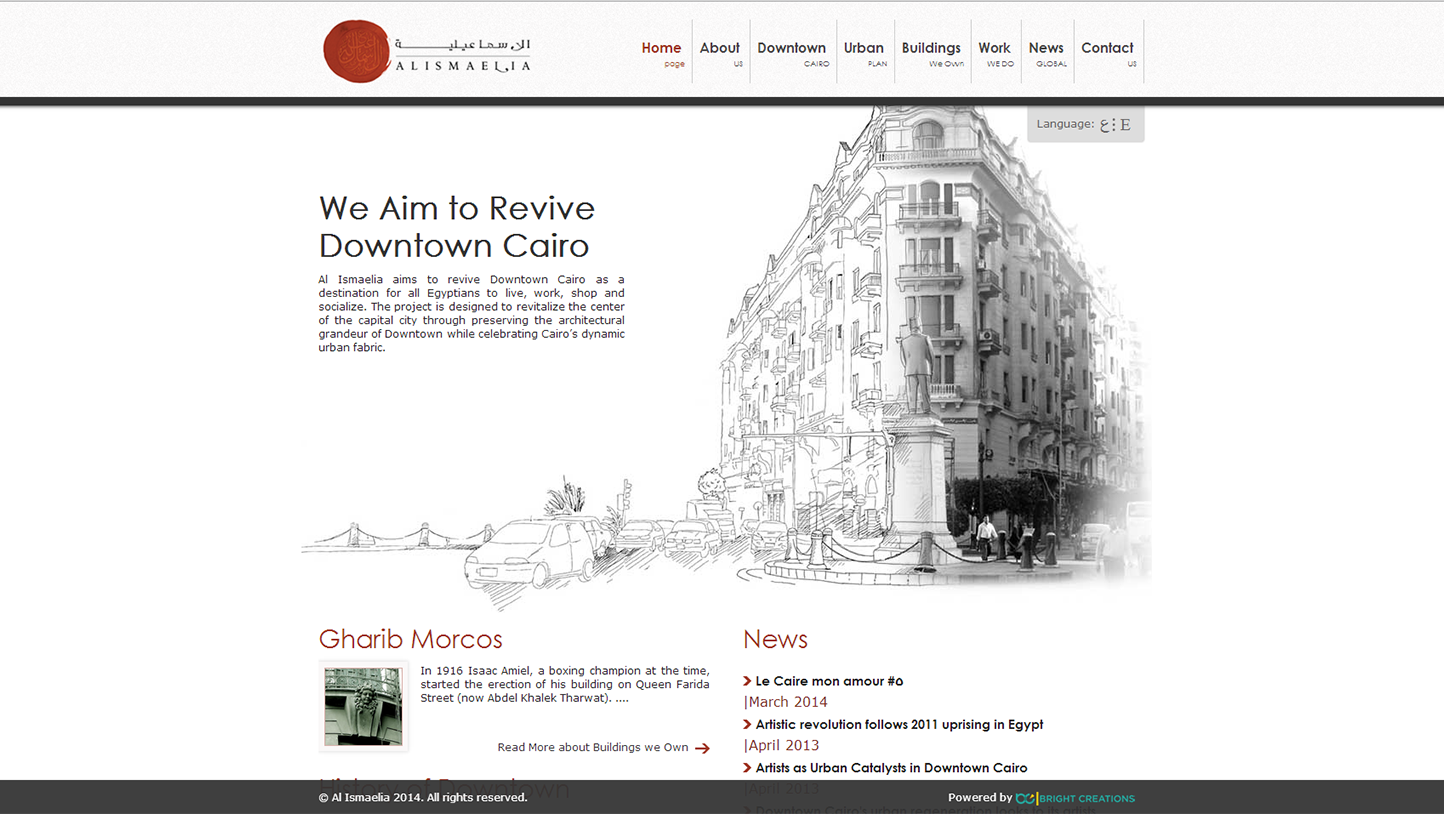Open the News Global menu item
This screenshot has width=1444, height=814.
click(x=1046, y=52)
